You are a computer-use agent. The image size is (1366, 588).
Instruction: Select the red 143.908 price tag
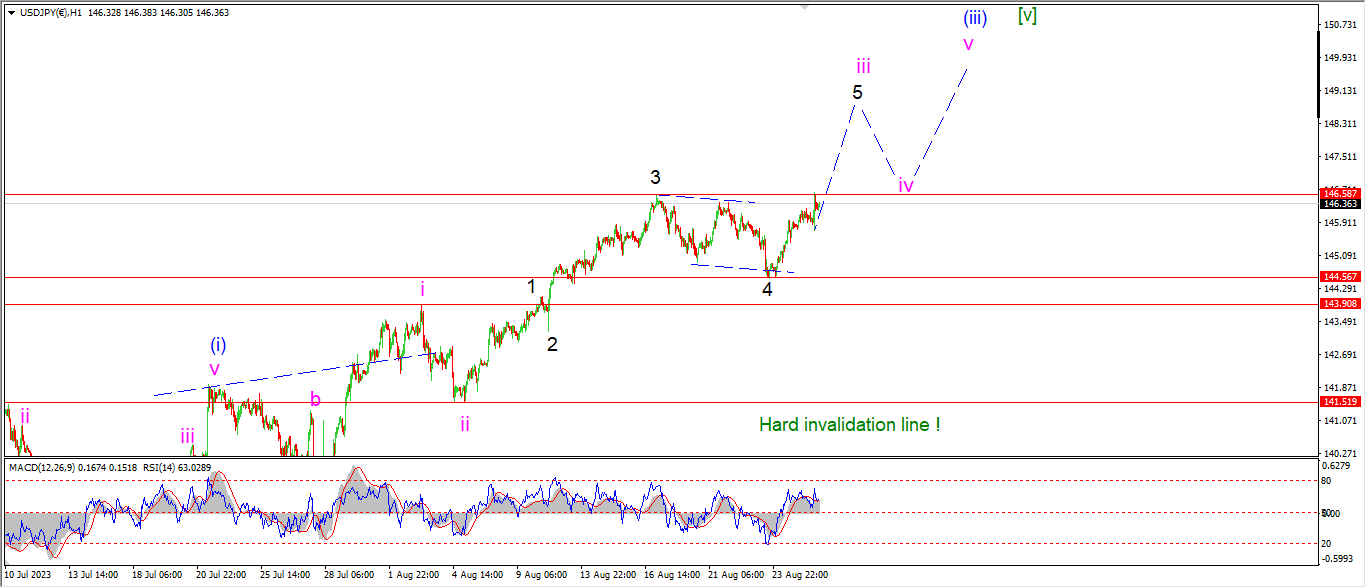[1340, 303]
